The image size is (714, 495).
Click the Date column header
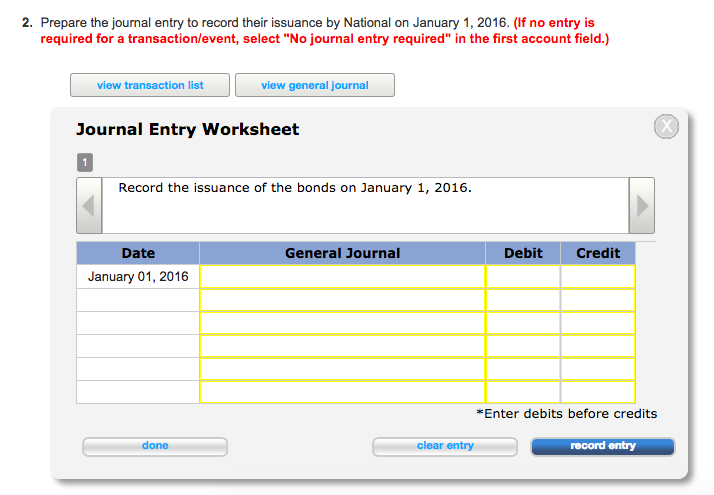138,253
